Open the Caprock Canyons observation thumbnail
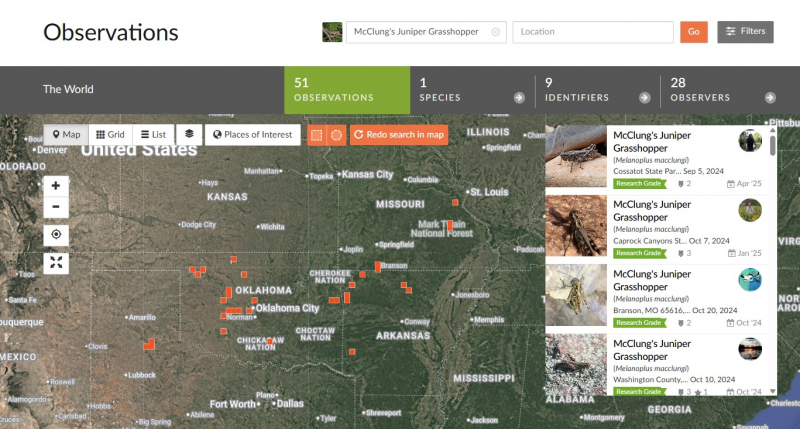 [576, 225]
